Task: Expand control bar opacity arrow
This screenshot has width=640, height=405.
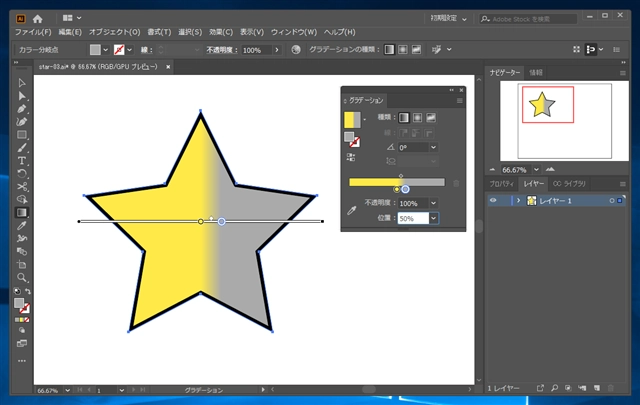Action: [277, 50]
